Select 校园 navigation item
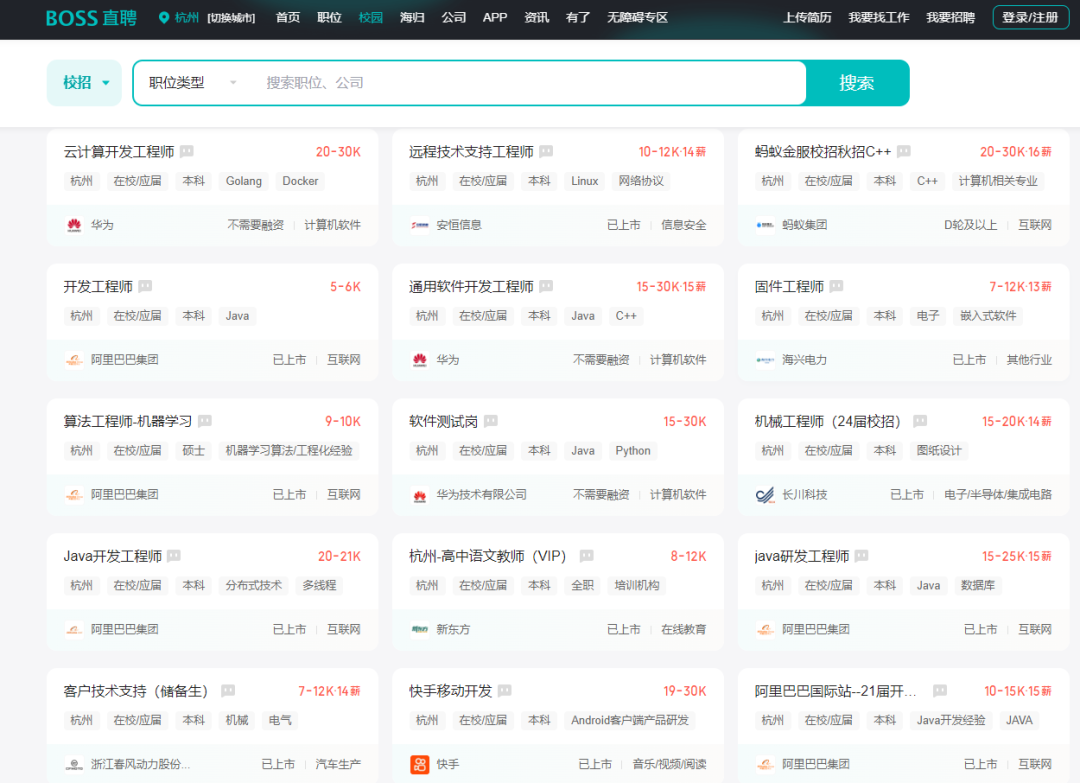The width and height of the screenshot is (1080, 783). pos(371,18)
